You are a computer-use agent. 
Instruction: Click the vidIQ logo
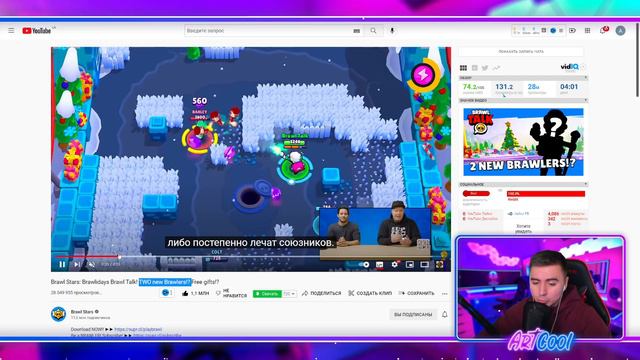(569, 67)
